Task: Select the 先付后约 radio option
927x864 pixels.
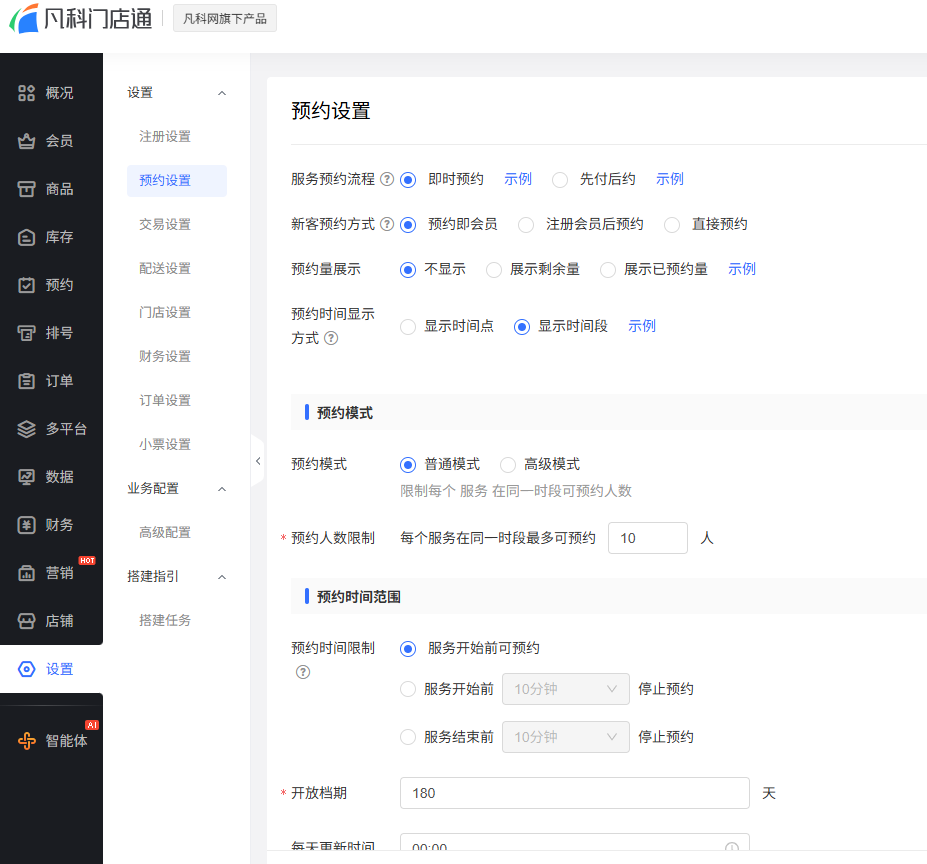Action: coord(560,180)
